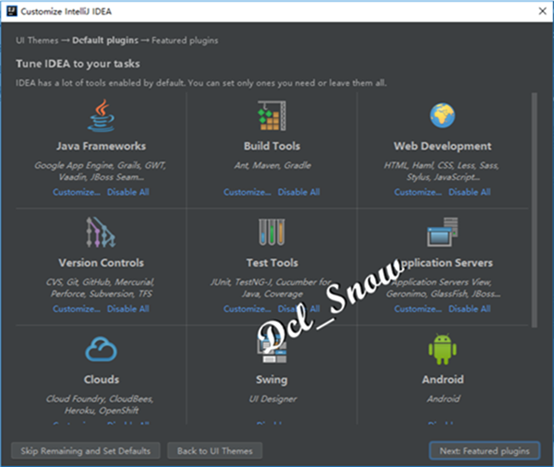This screenshot has height=467, width=554.
Task: Click the Test Tools test tubes icon
Action: [272, 232]
